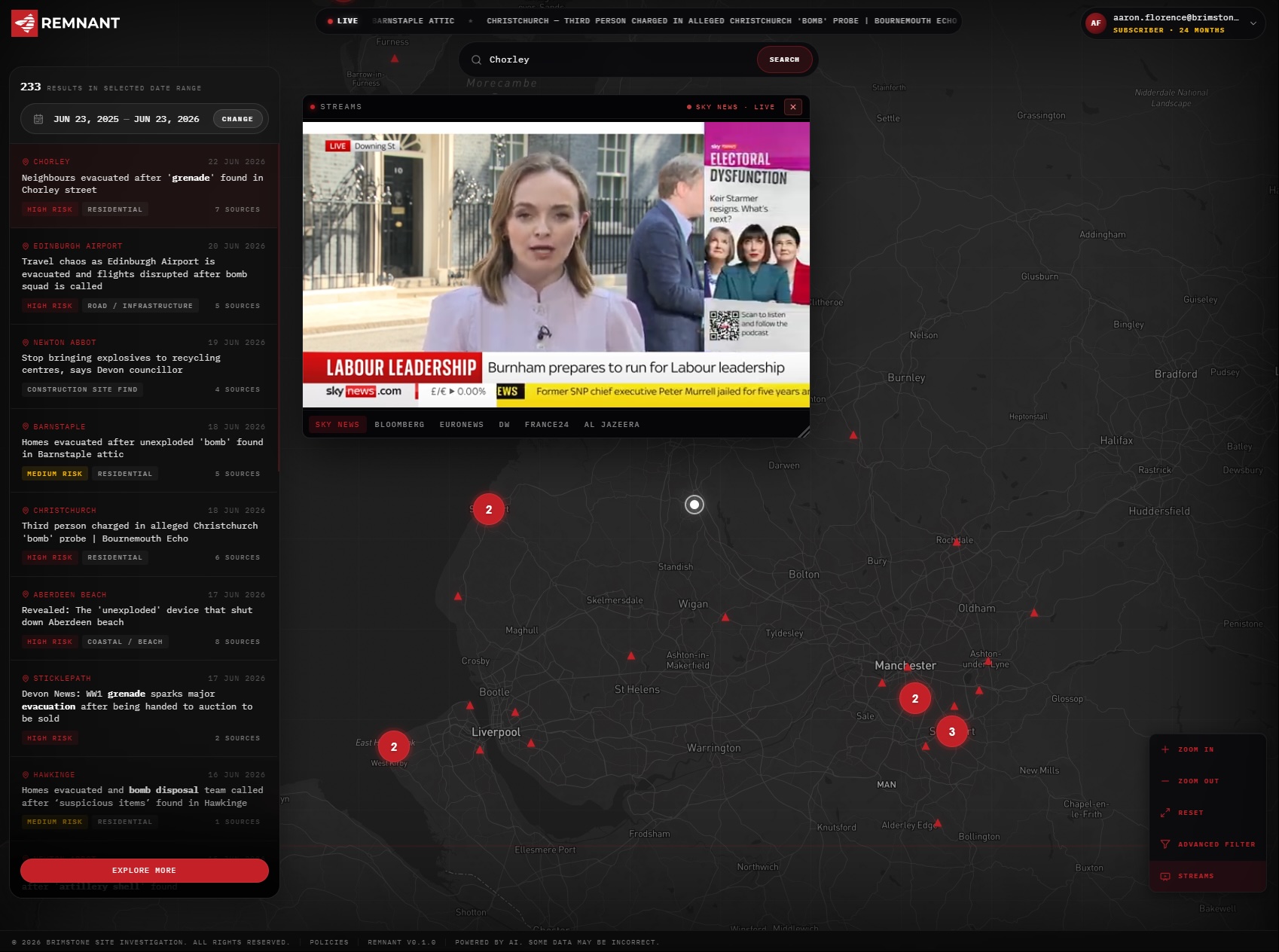Switch stream to Al Jazeera tab
Viewport: 1279px width, 952px height.
[x=612, y=425]
